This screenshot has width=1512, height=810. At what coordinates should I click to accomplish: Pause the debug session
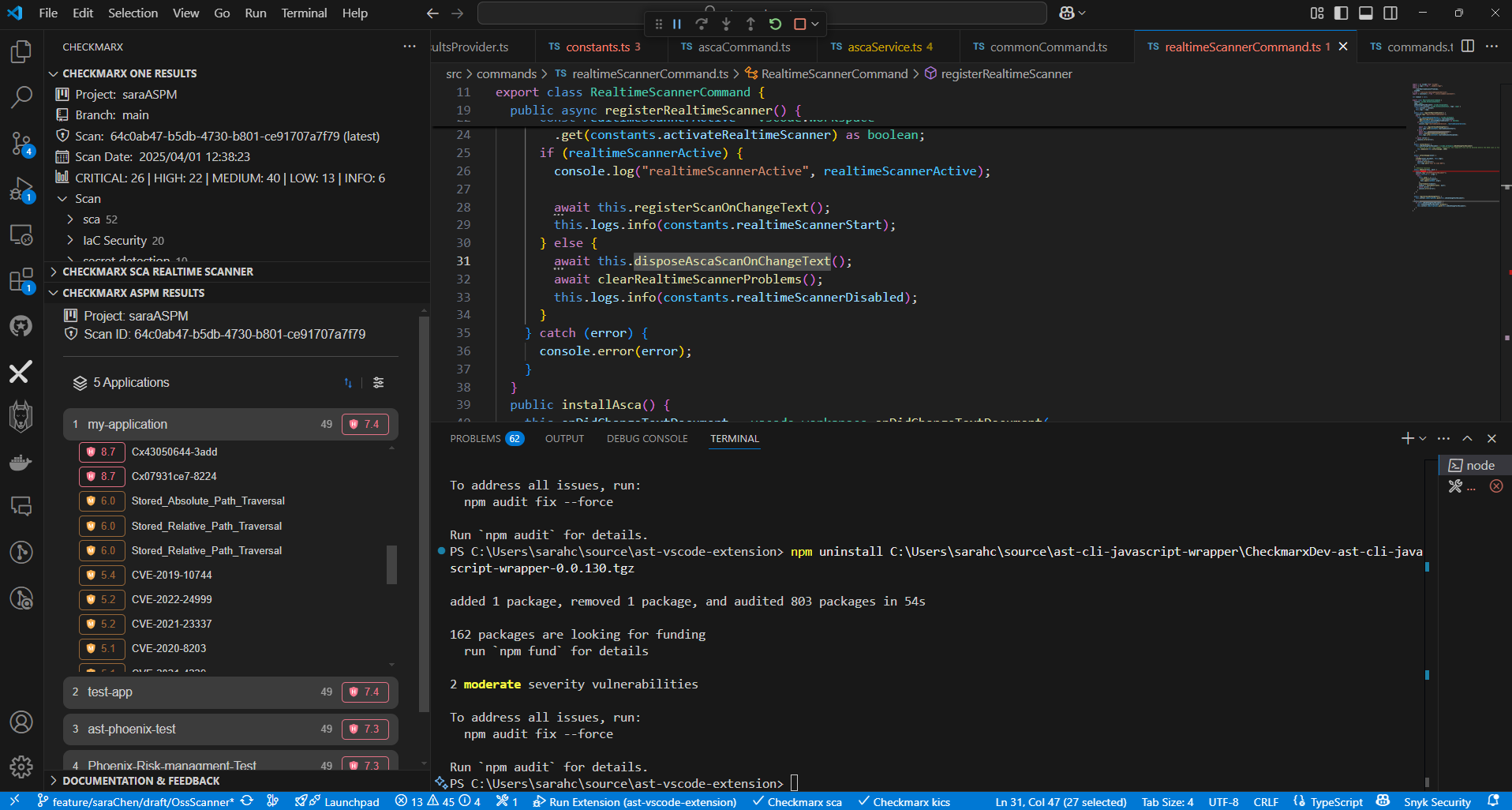point(677,24)
